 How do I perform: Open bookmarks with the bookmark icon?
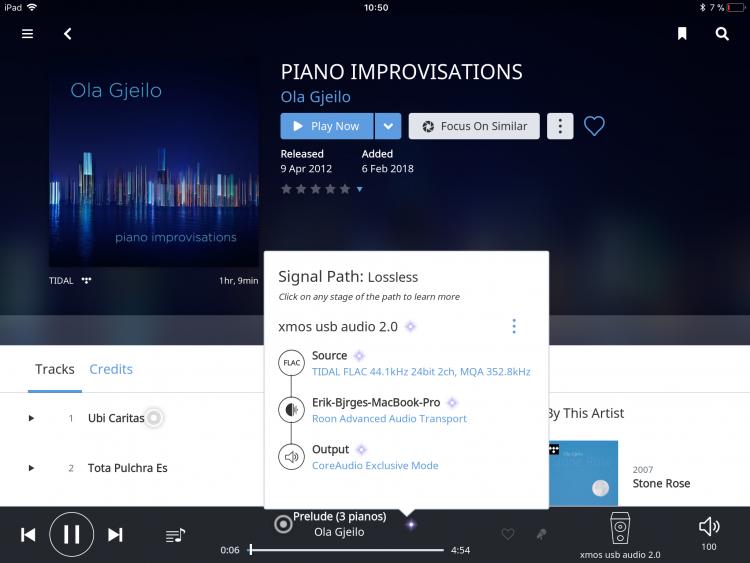(682, 33)
